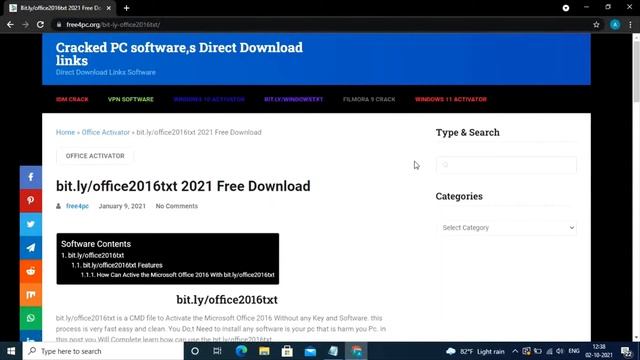Jump to contents item 1. bit.ly/office2016txt
The height and width of the screenshot is (360, 640).
(x=93, y=255)
